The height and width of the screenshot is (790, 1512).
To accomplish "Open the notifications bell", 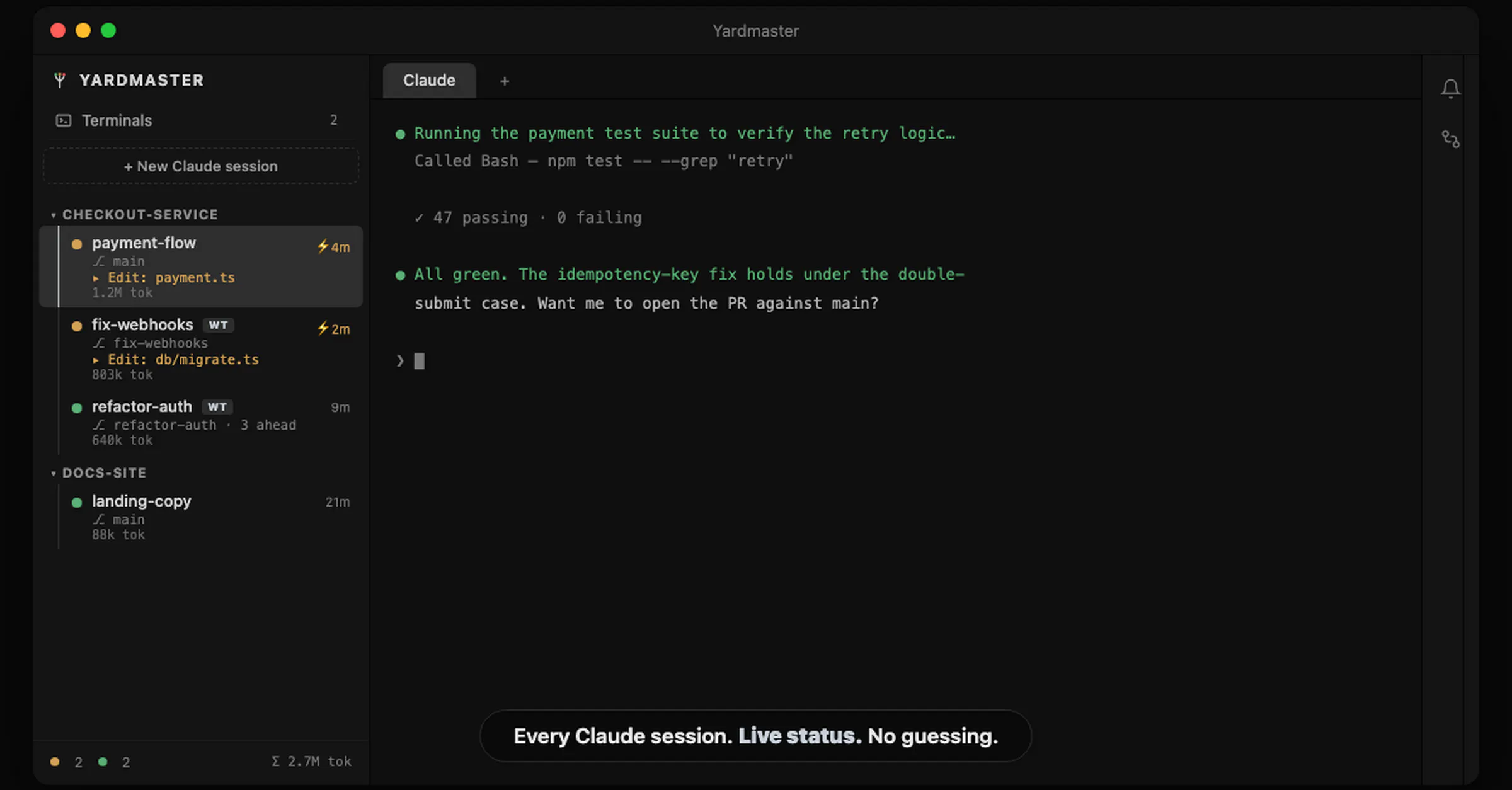I will pos(1450,88).
